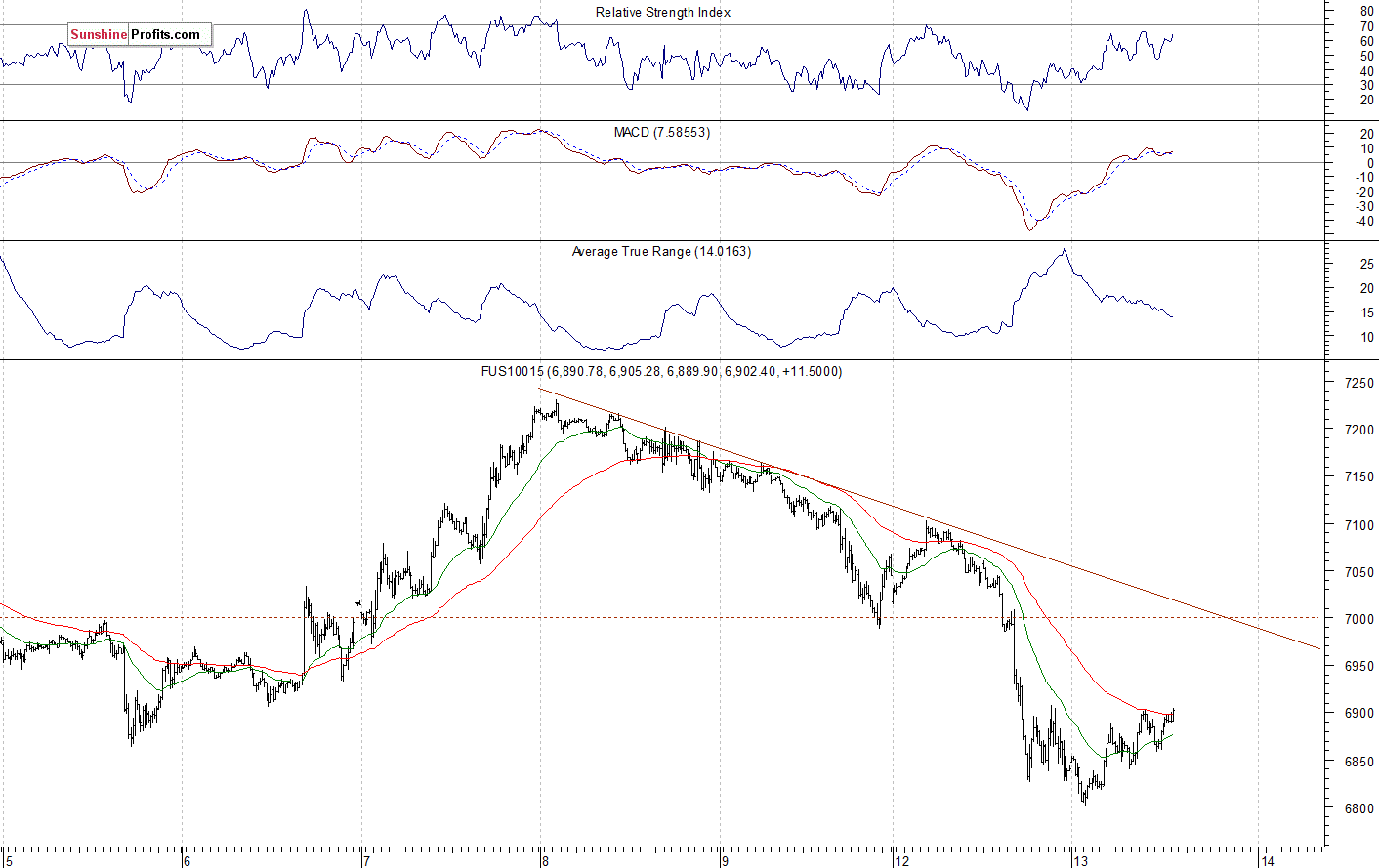Select the MACD (7.58553) label
Viewport: 1379px width, 868px height.
coord(662,132)
